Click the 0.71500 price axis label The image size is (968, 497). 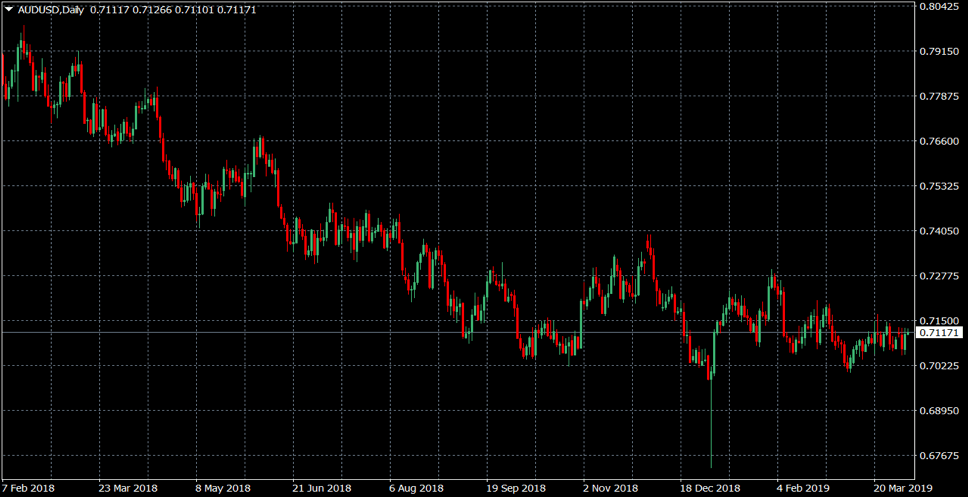click(938, 321)
